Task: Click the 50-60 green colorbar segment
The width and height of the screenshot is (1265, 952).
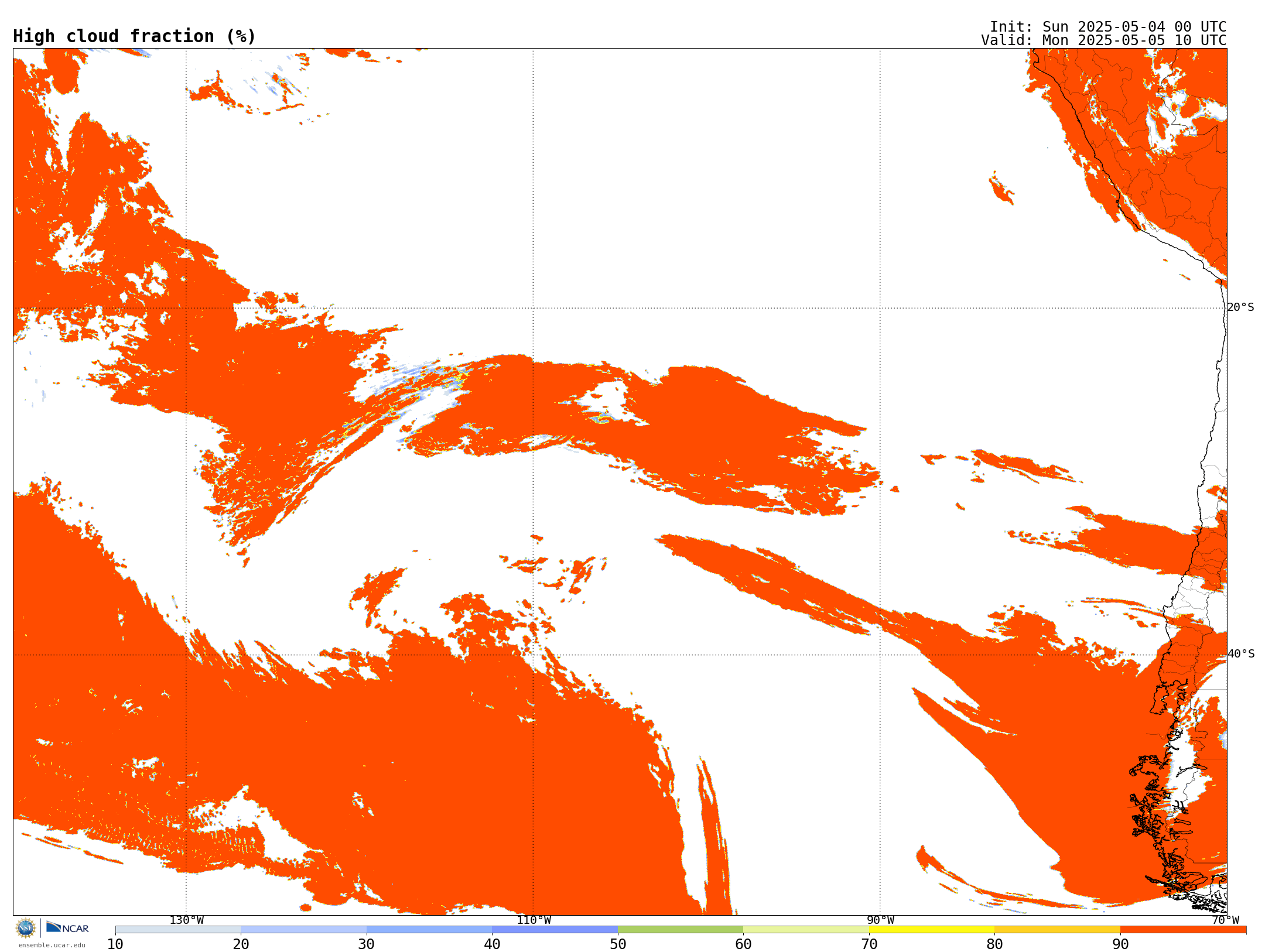Action: tap(681, 930)
